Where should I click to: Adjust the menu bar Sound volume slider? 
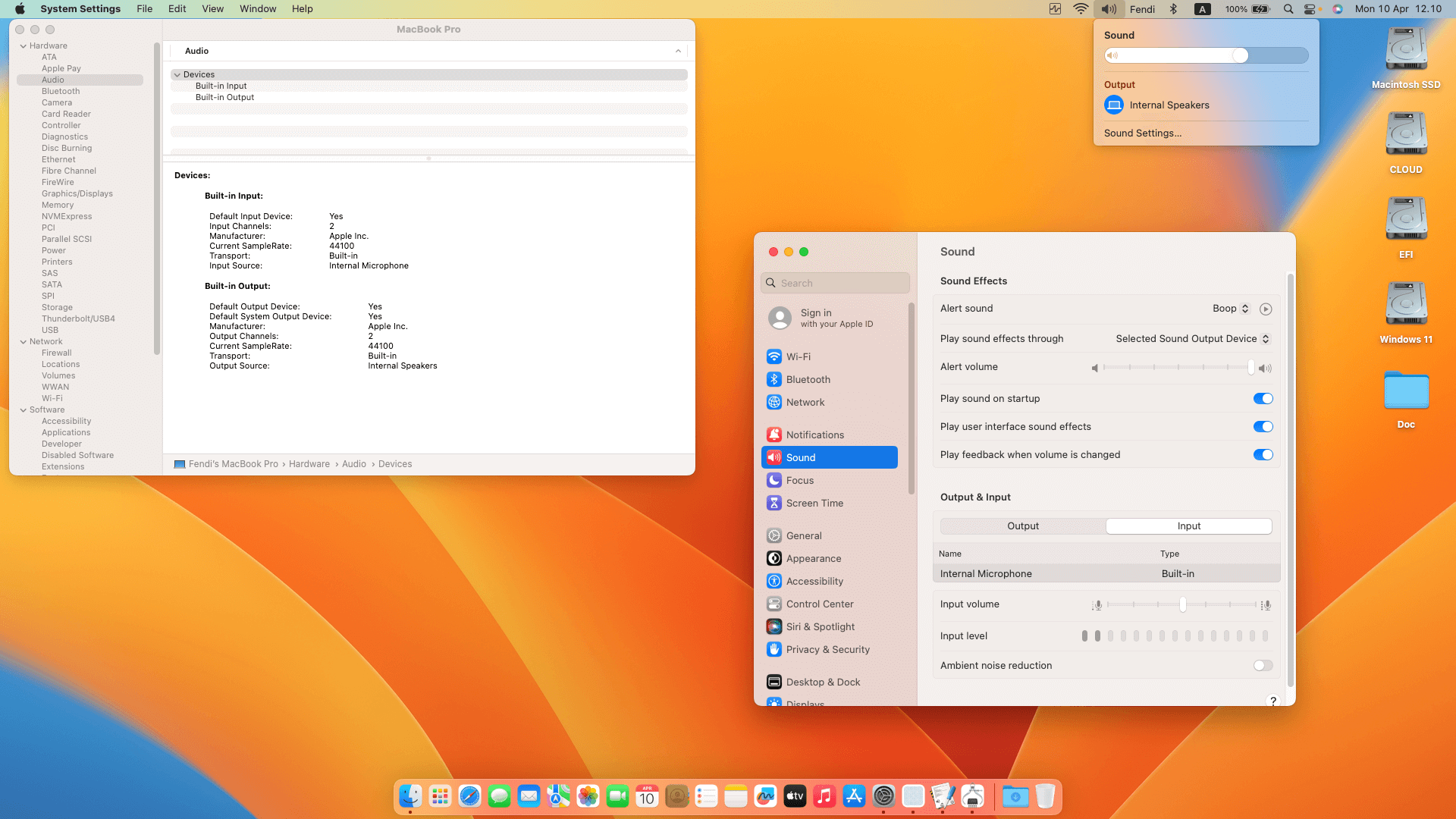pos(1206,55)
